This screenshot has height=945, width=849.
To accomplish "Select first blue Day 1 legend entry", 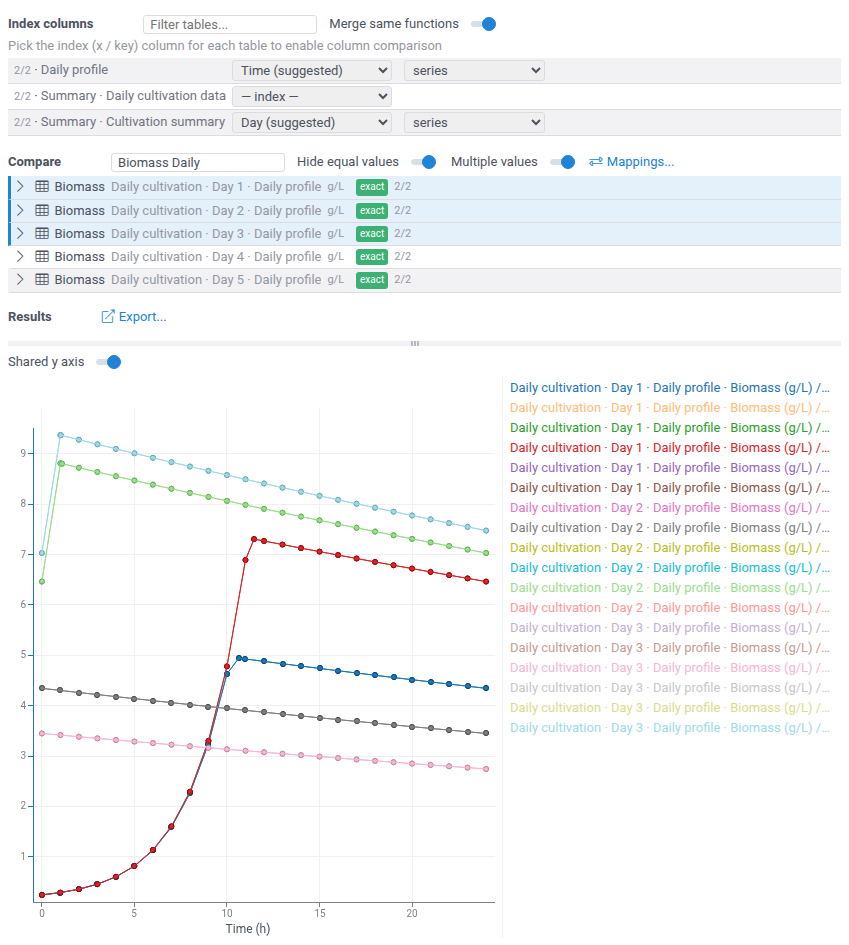I will (x=669, y=388).
